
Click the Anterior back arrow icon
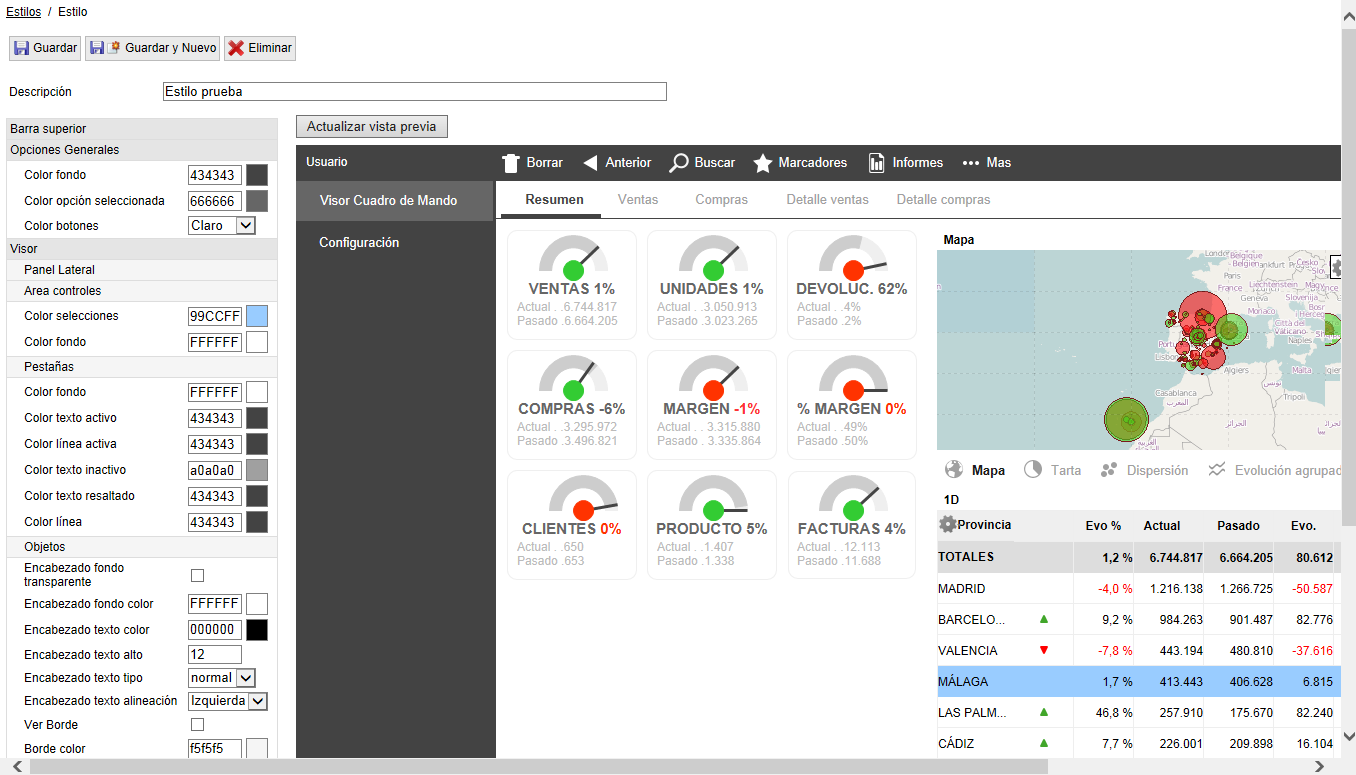point(590,163)
